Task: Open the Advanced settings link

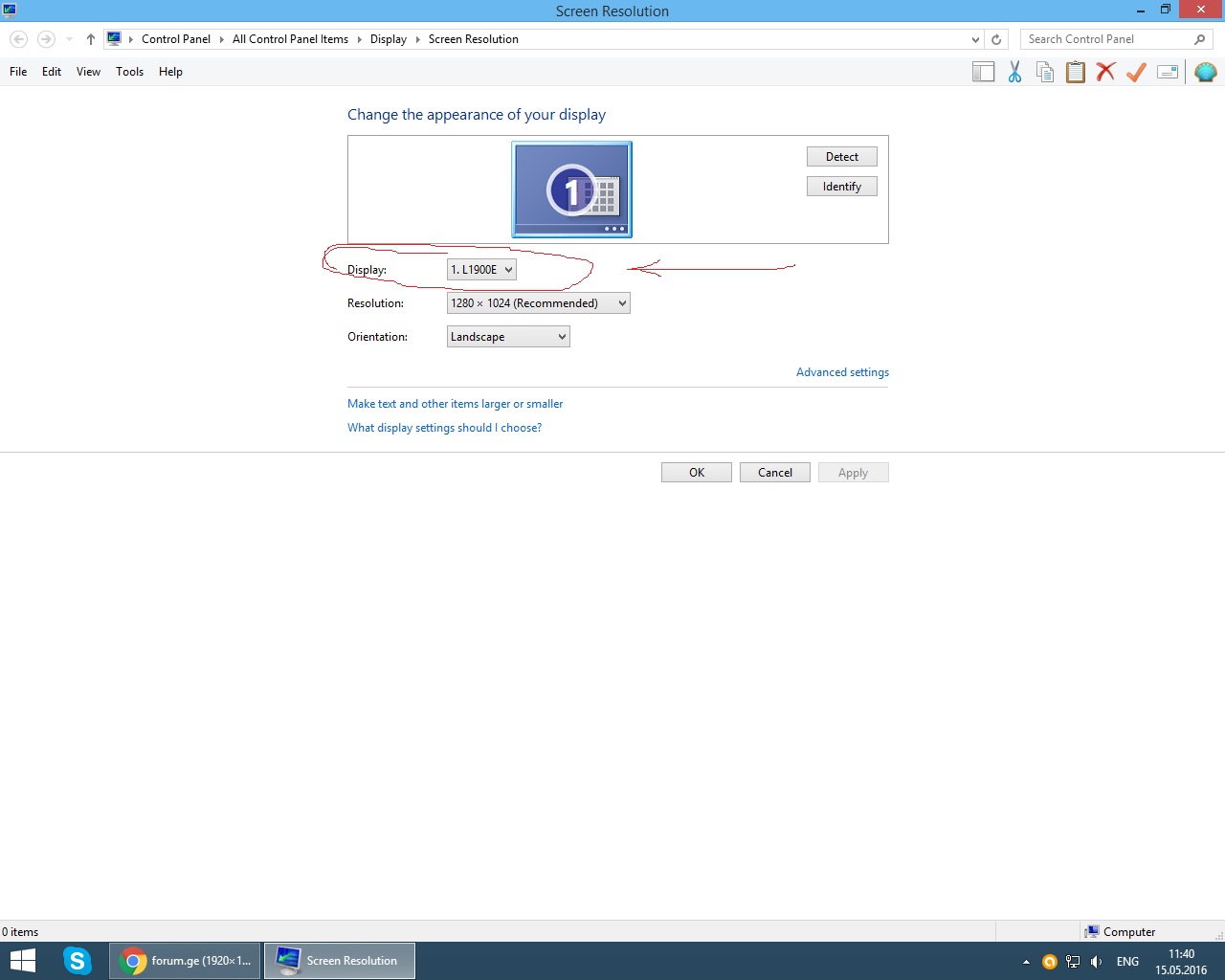Action: click(842, 372)
